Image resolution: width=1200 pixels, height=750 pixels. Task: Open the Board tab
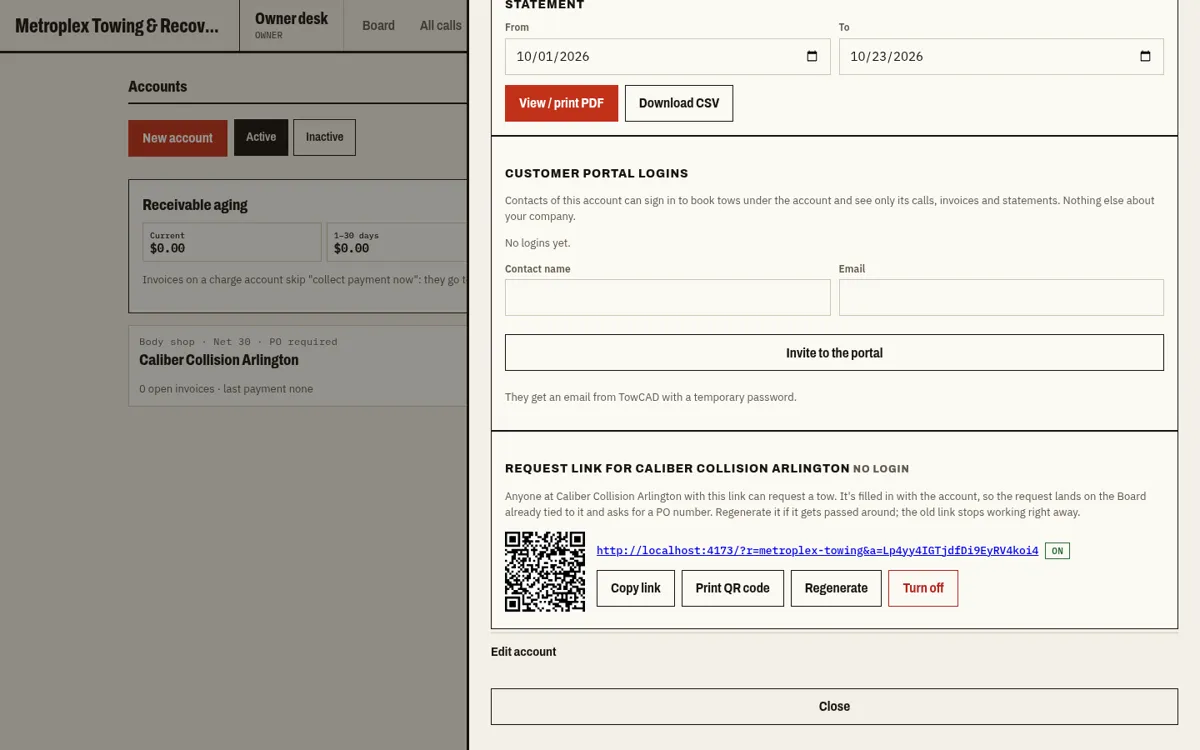pos(378,25)
